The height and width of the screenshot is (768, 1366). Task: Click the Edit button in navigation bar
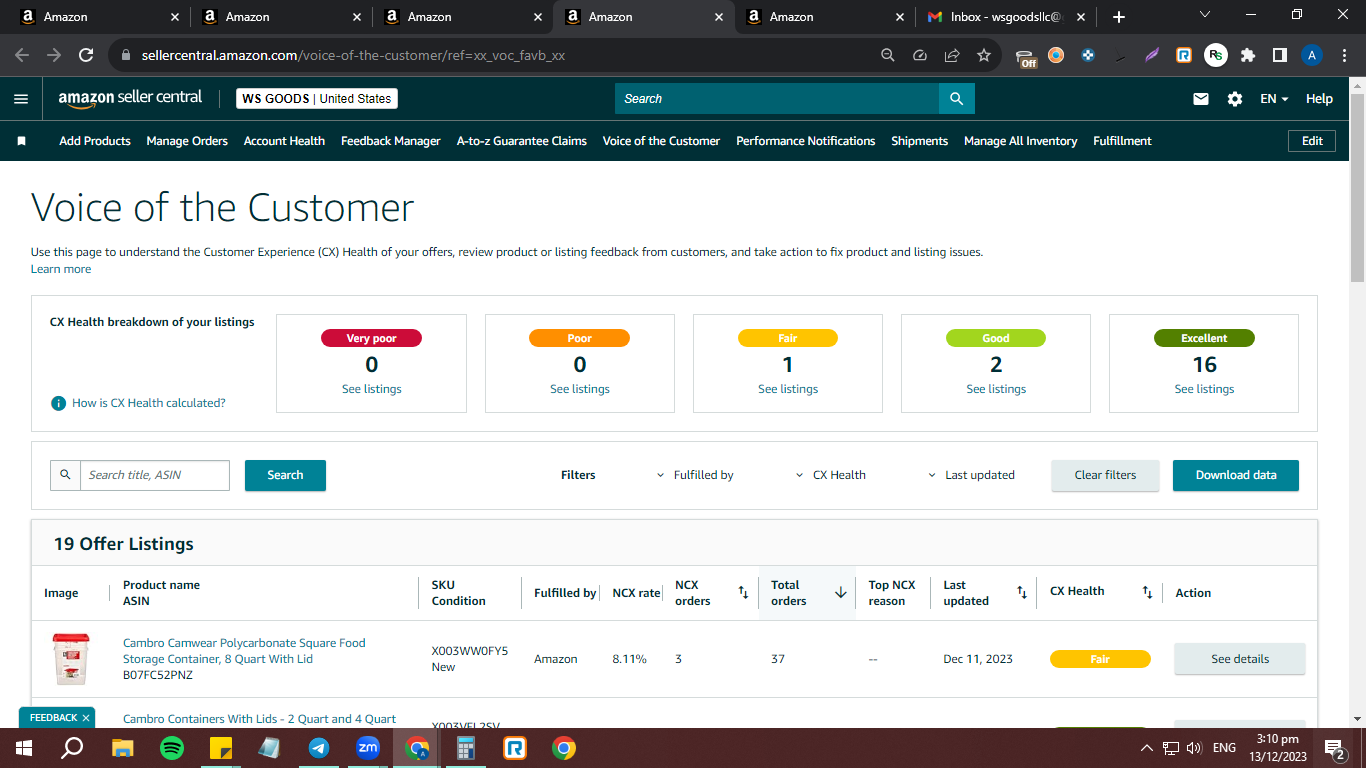[x=1312, y=141]
